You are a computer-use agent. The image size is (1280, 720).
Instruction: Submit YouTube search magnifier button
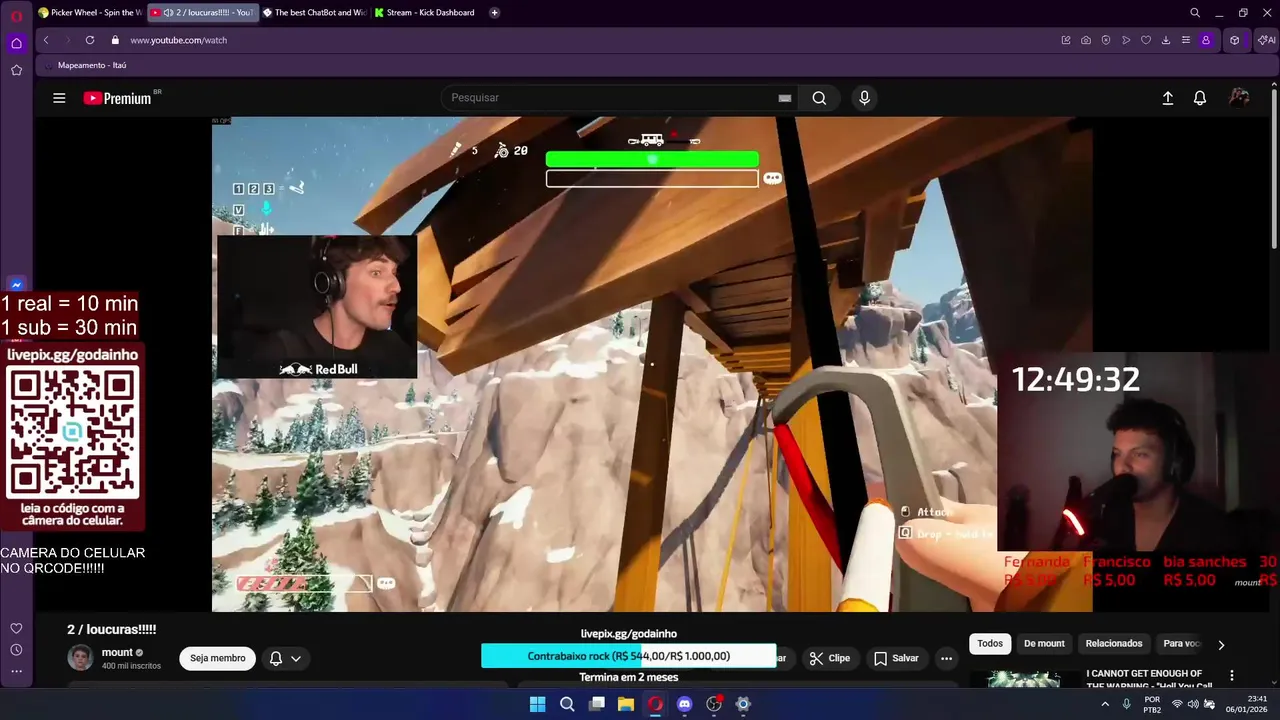819,98
